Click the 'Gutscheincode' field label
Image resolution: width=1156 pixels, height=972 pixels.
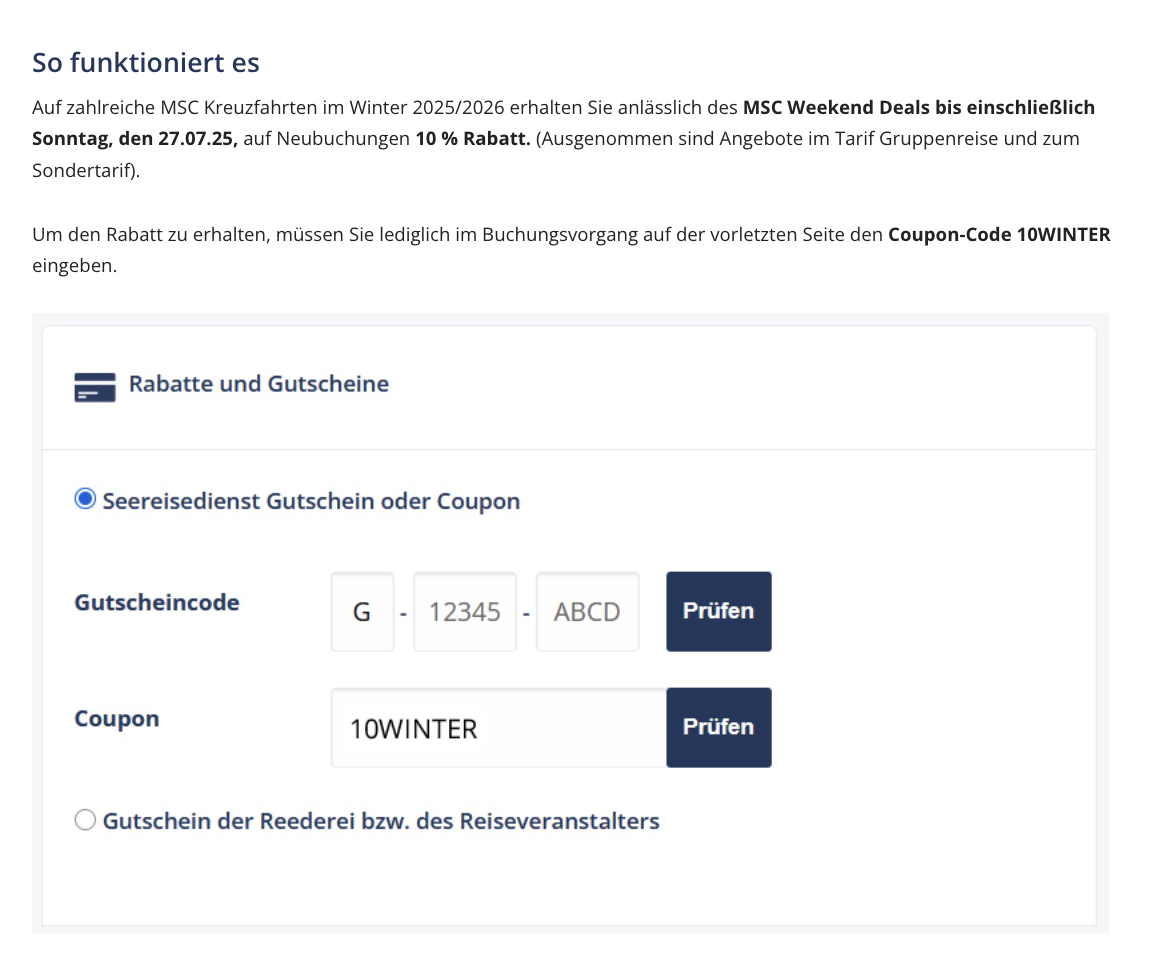(x=157, y=603)
